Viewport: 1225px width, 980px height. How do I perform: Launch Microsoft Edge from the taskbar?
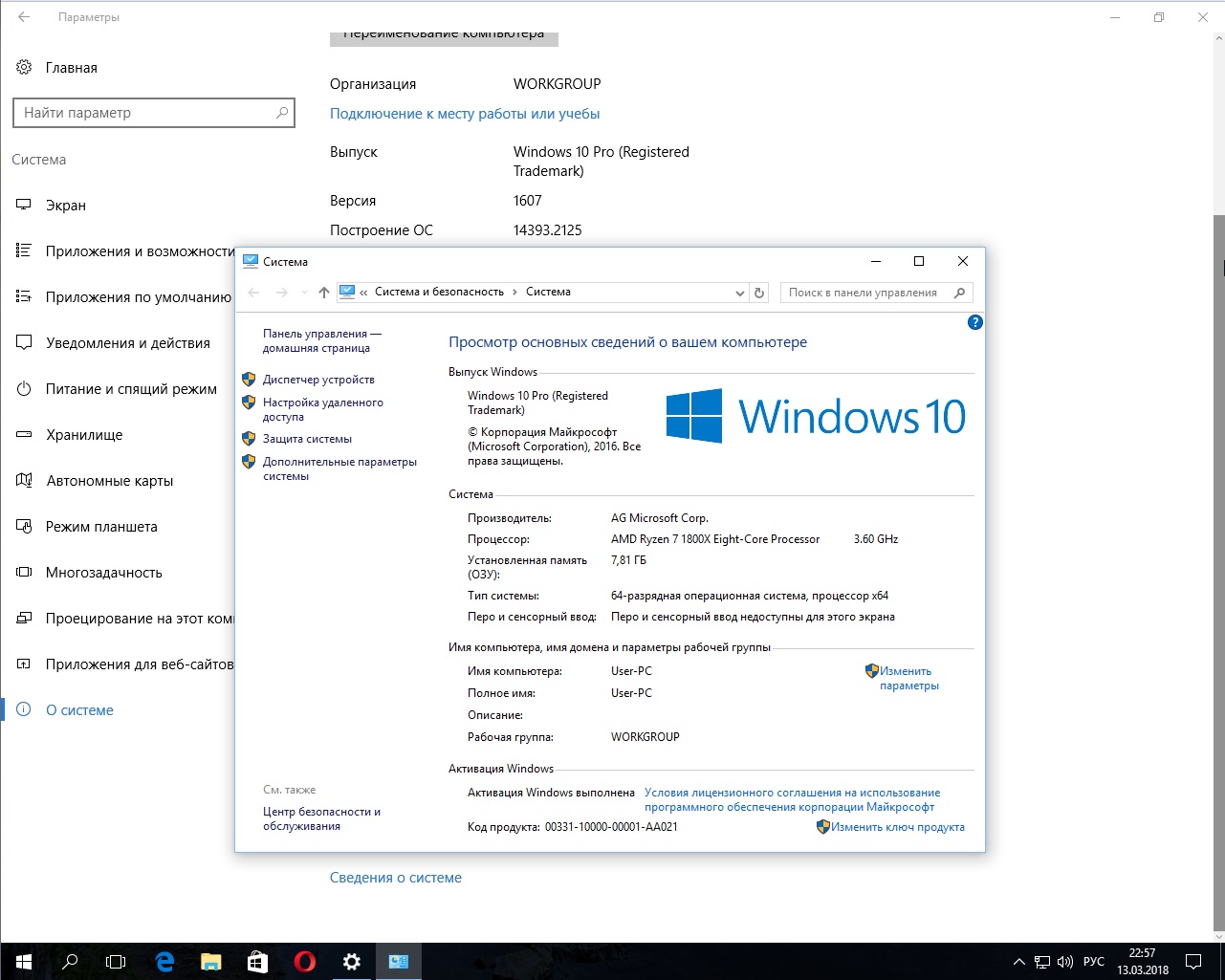click(x=164, y=961)
